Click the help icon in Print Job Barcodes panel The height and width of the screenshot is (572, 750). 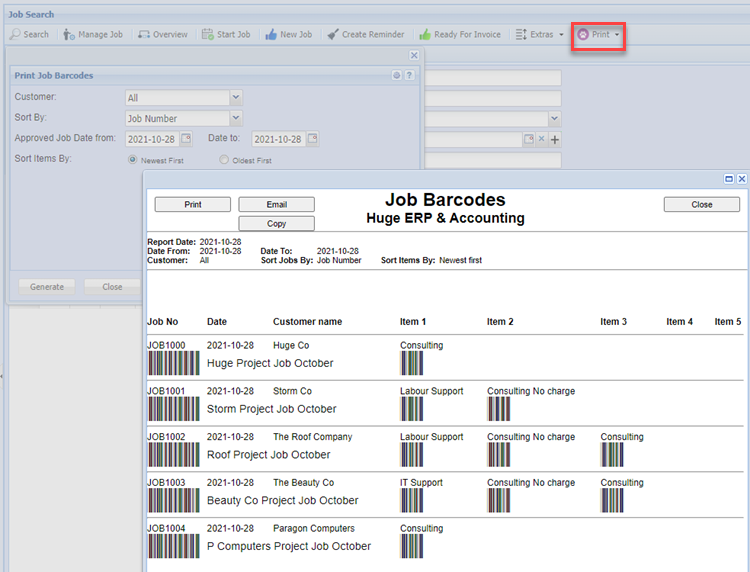coord(409,75)
